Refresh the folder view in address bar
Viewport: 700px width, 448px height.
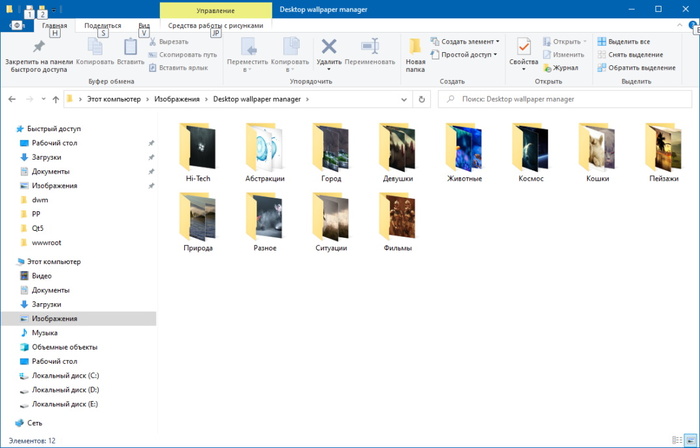click(423, 99)
